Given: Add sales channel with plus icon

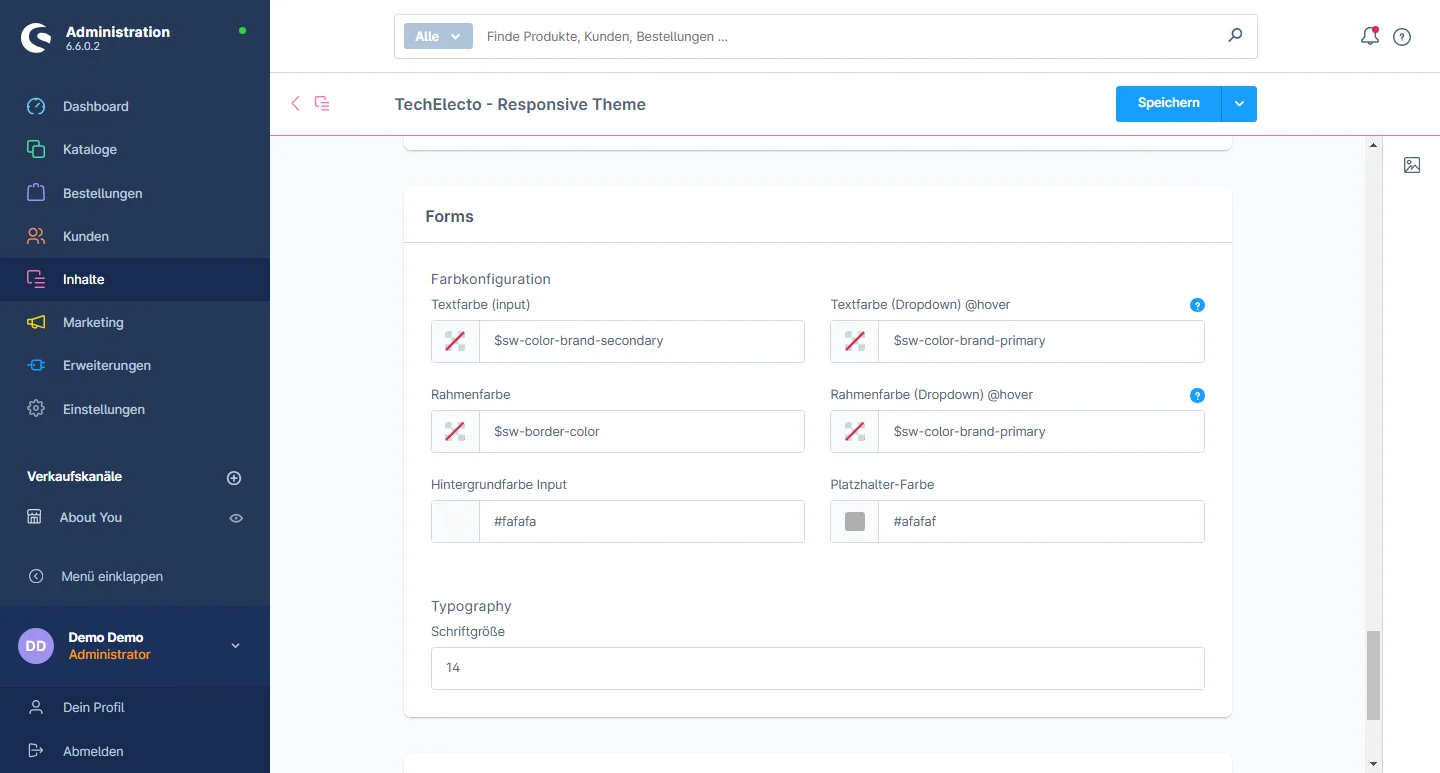Looking at the screenshot, I should 234,478.
